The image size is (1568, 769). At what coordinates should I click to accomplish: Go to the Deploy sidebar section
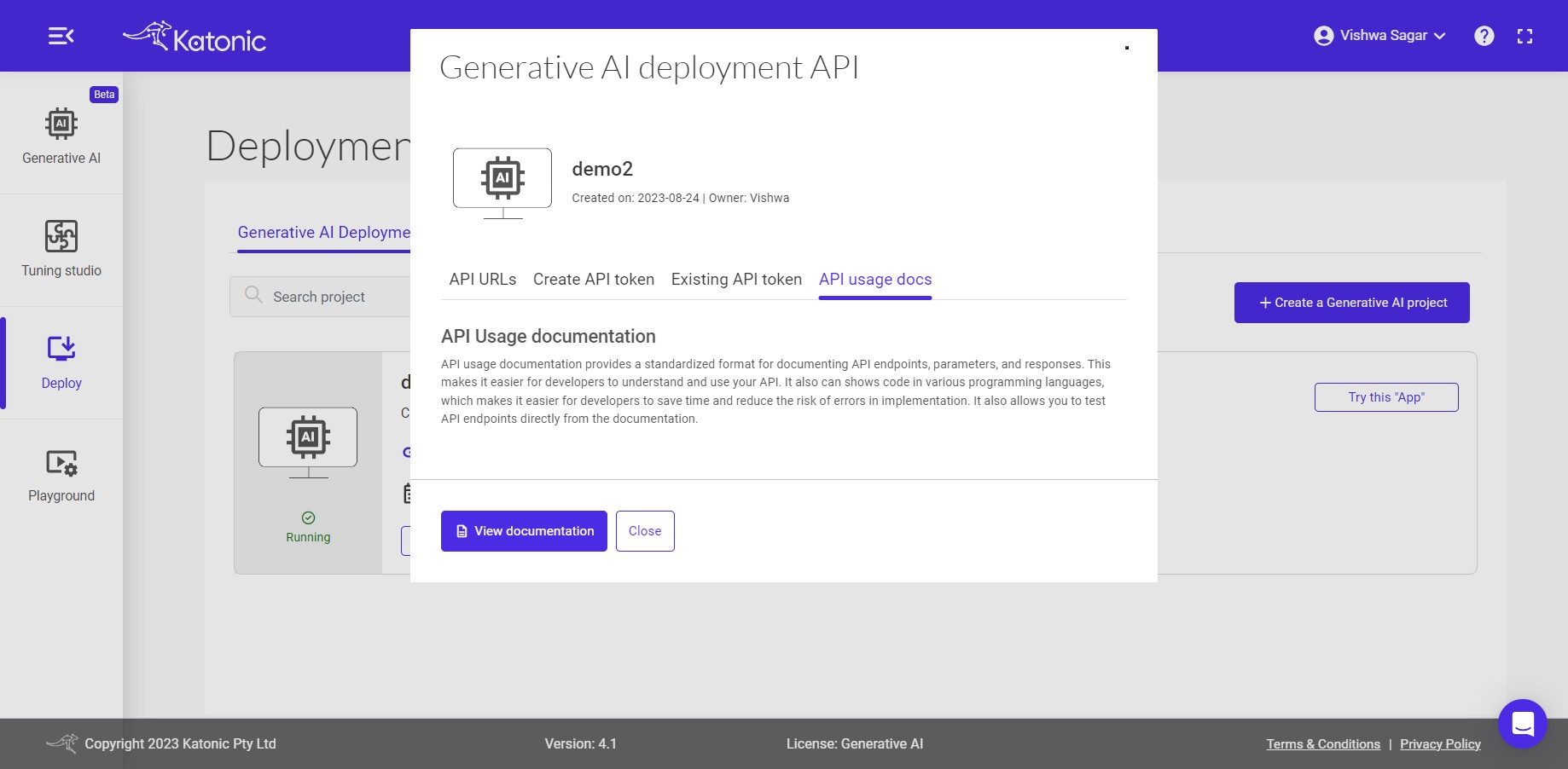tap(61, 362)
